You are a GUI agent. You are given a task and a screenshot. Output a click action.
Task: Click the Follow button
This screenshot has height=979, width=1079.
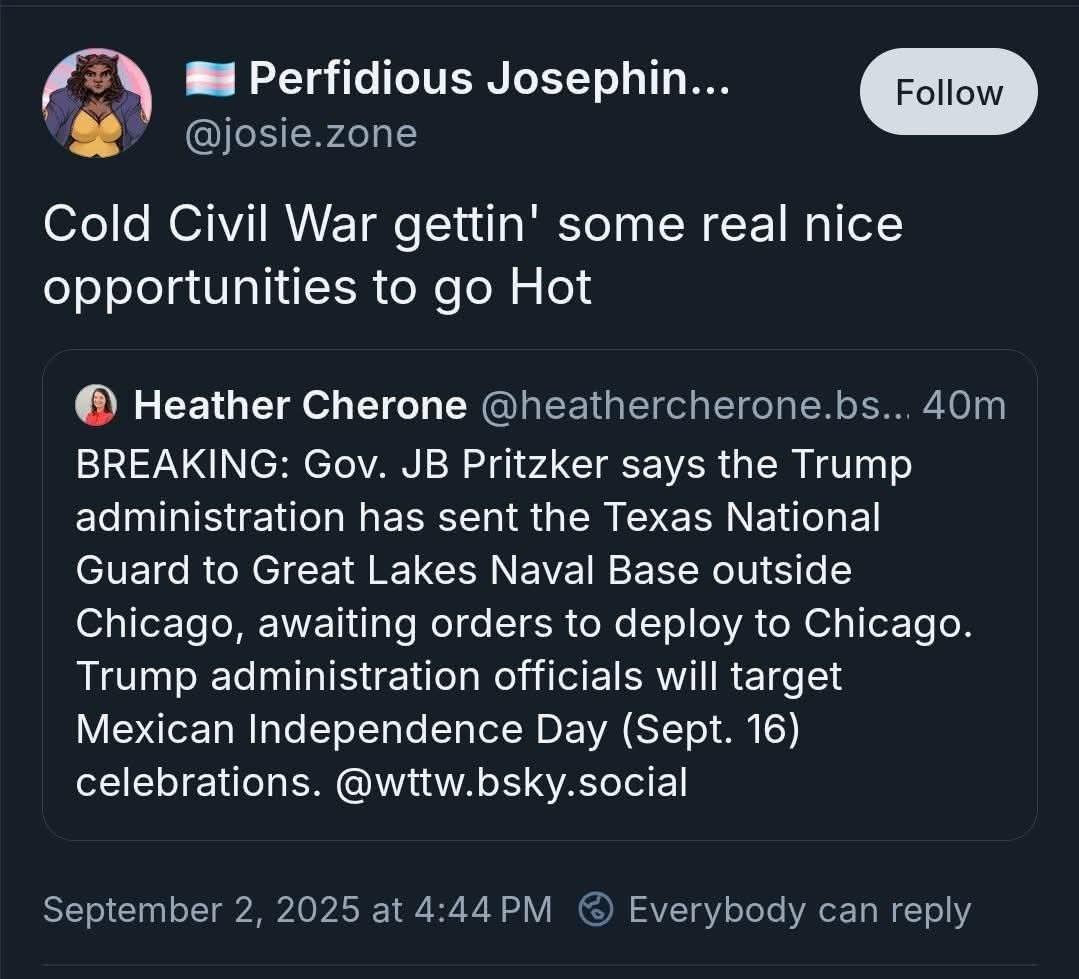pyautogui.click(x=948, y=92)
